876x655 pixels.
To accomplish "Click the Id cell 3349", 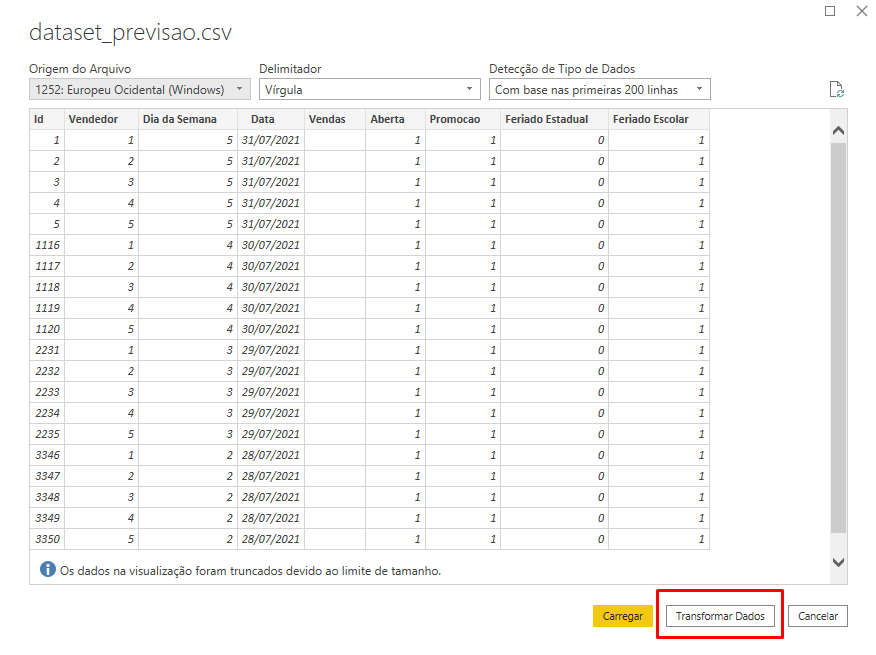I will [x=47, y=518].
